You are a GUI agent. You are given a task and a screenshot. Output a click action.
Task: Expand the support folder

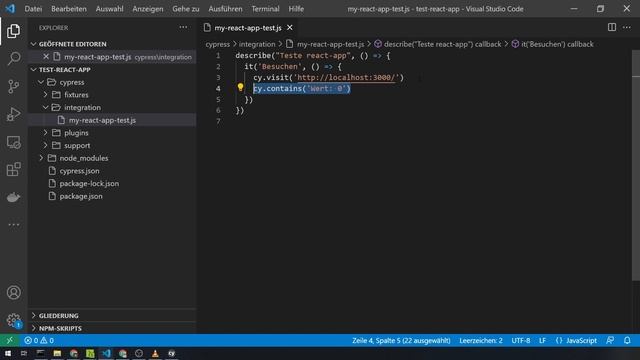click(46, 145)
